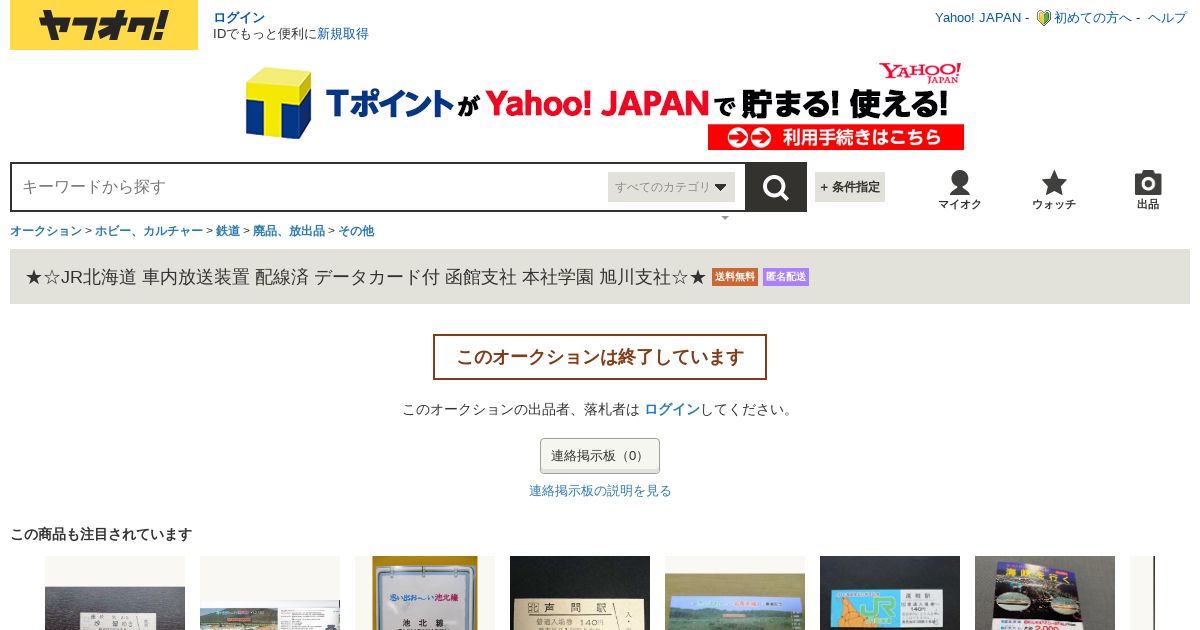Click the Tポイント Yahoo! JAPAN banner

click(605, 106)
